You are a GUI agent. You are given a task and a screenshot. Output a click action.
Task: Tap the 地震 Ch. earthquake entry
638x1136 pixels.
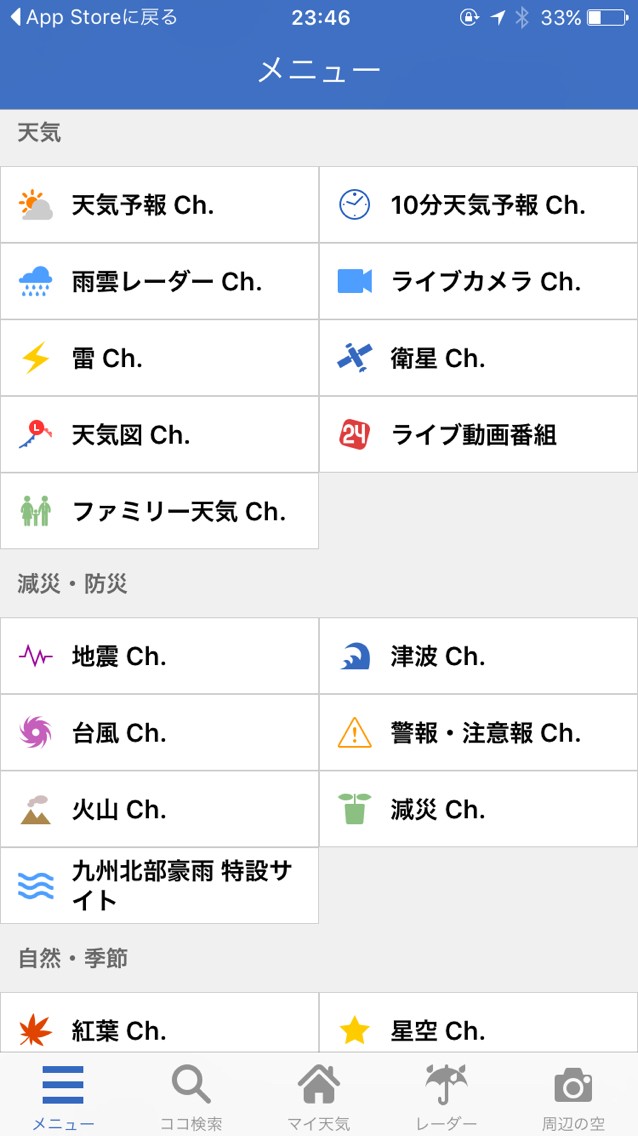(160, 656)
